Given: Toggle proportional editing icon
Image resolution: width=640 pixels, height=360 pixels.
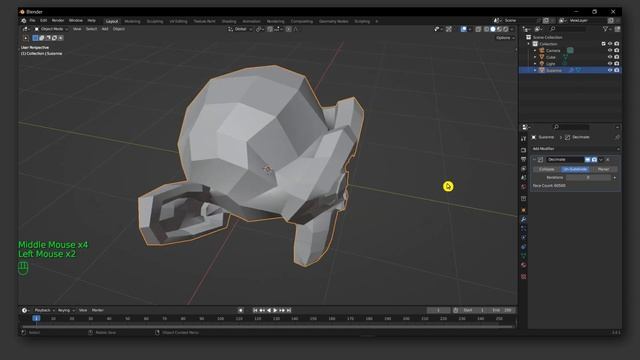Looking at the screenshot, I should [x=289, y=29].
